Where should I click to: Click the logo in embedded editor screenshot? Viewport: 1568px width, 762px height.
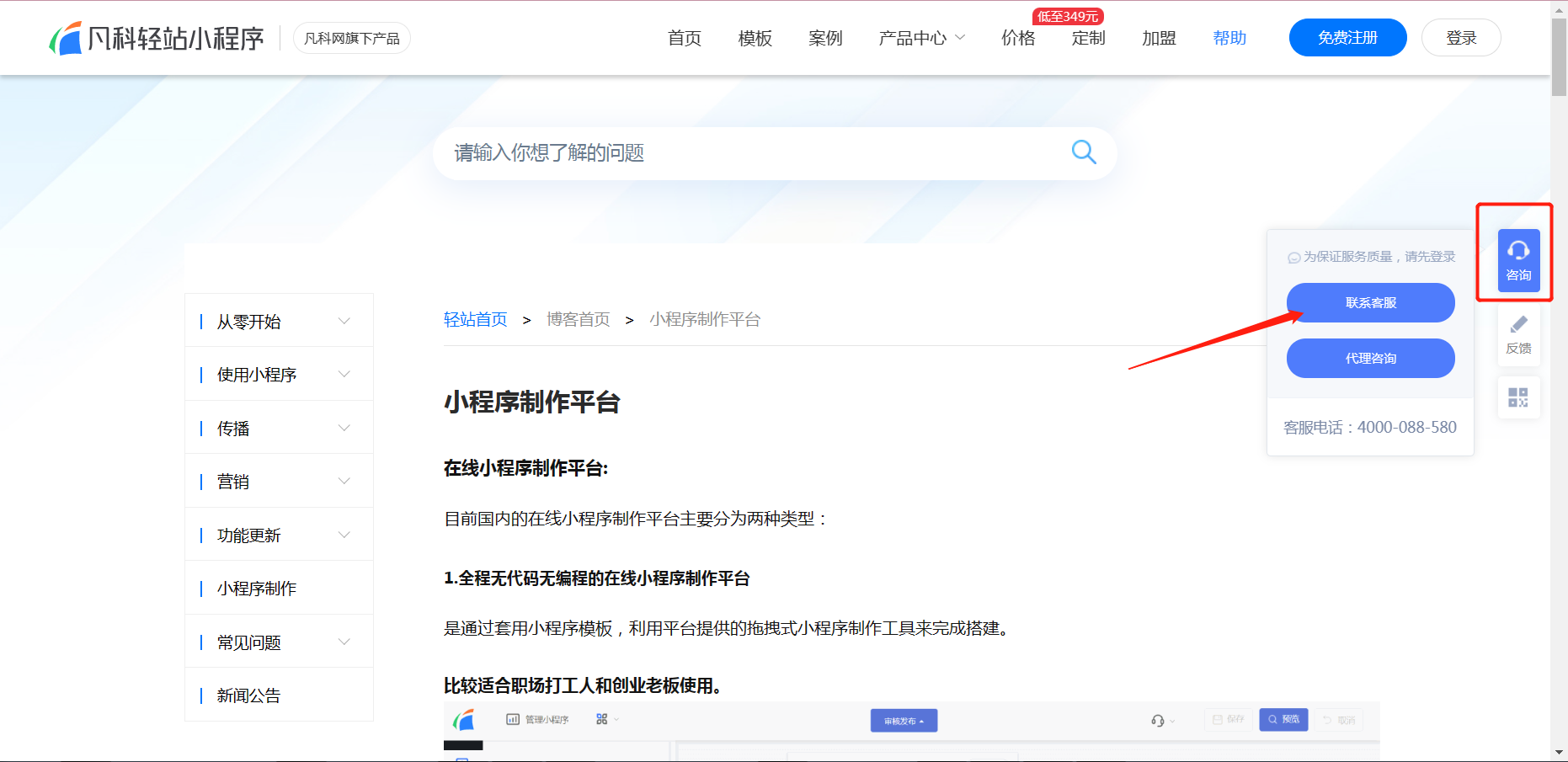tap(464, 720)
